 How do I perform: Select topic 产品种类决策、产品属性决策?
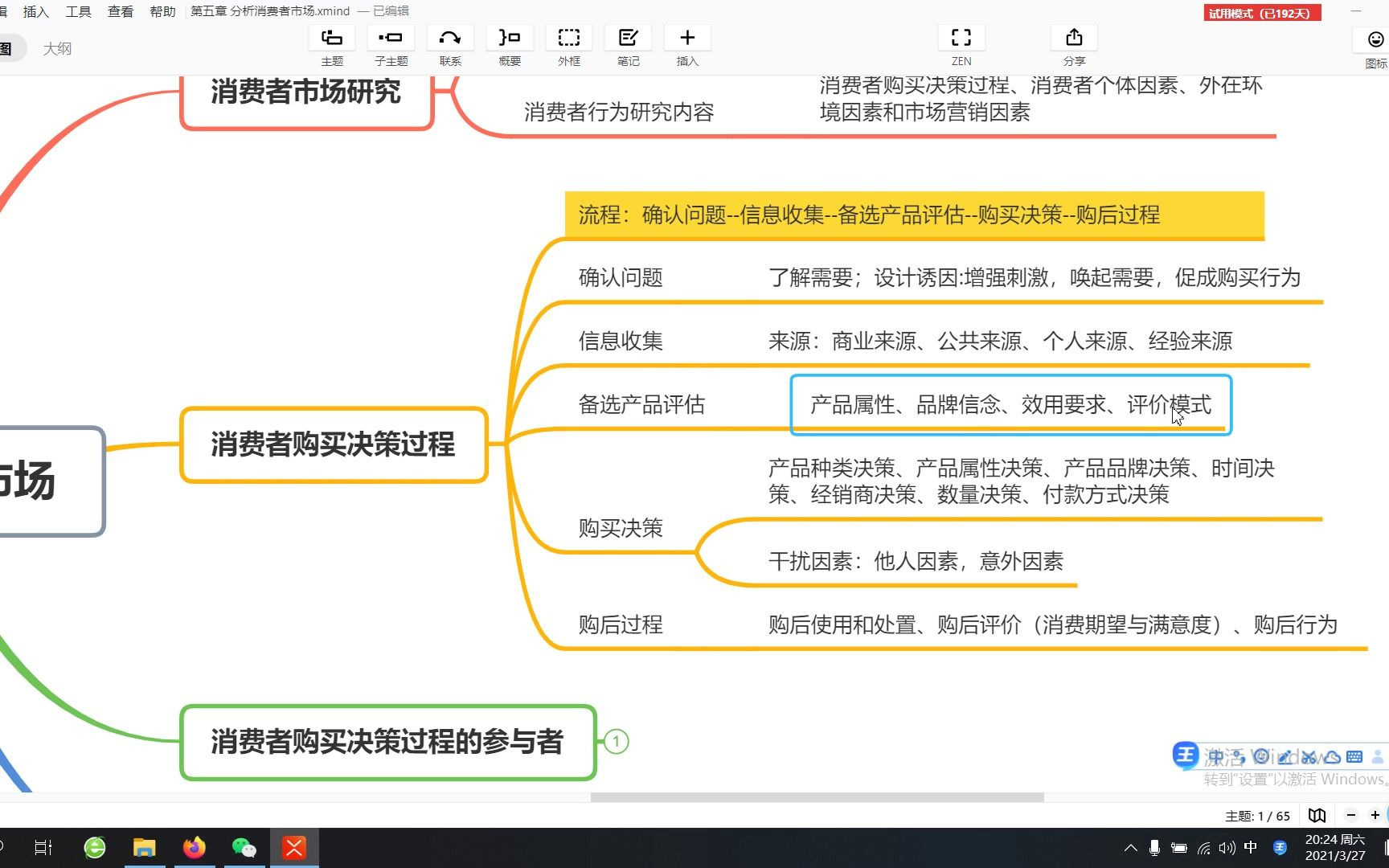(x=1021, y=481)
